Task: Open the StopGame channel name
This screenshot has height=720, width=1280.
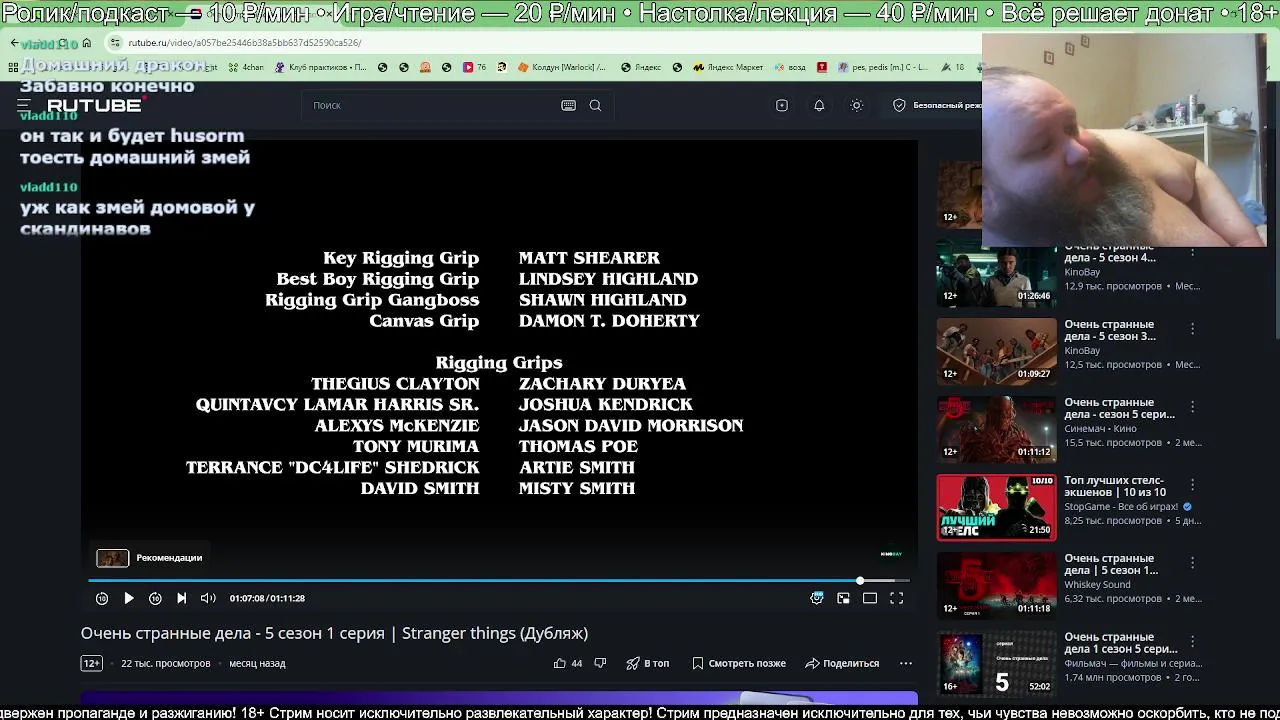Action: (x=1121, y=506)
